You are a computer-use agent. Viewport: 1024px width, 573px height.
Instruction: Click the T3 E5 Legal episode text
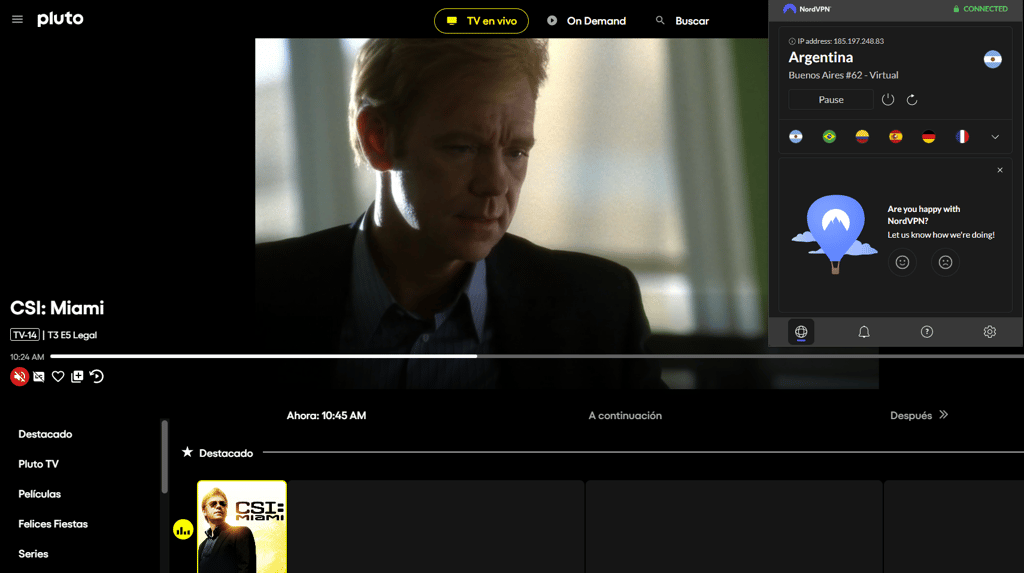click(x=72, y=335)
